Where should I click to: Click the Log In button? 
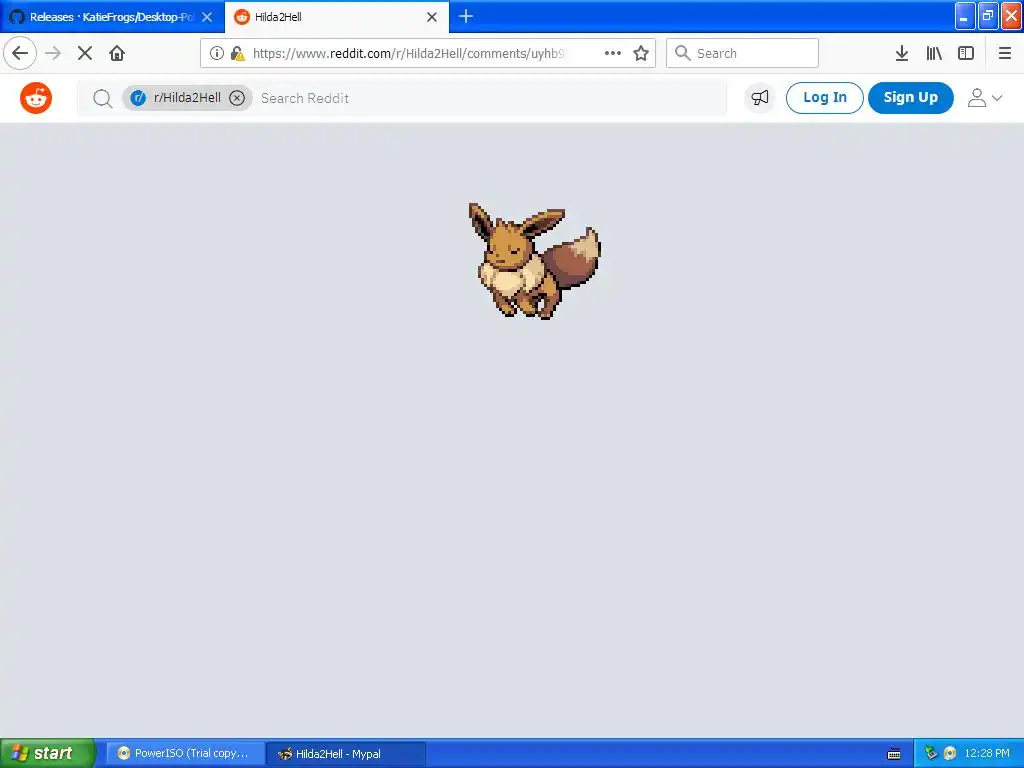pos(824,97)
